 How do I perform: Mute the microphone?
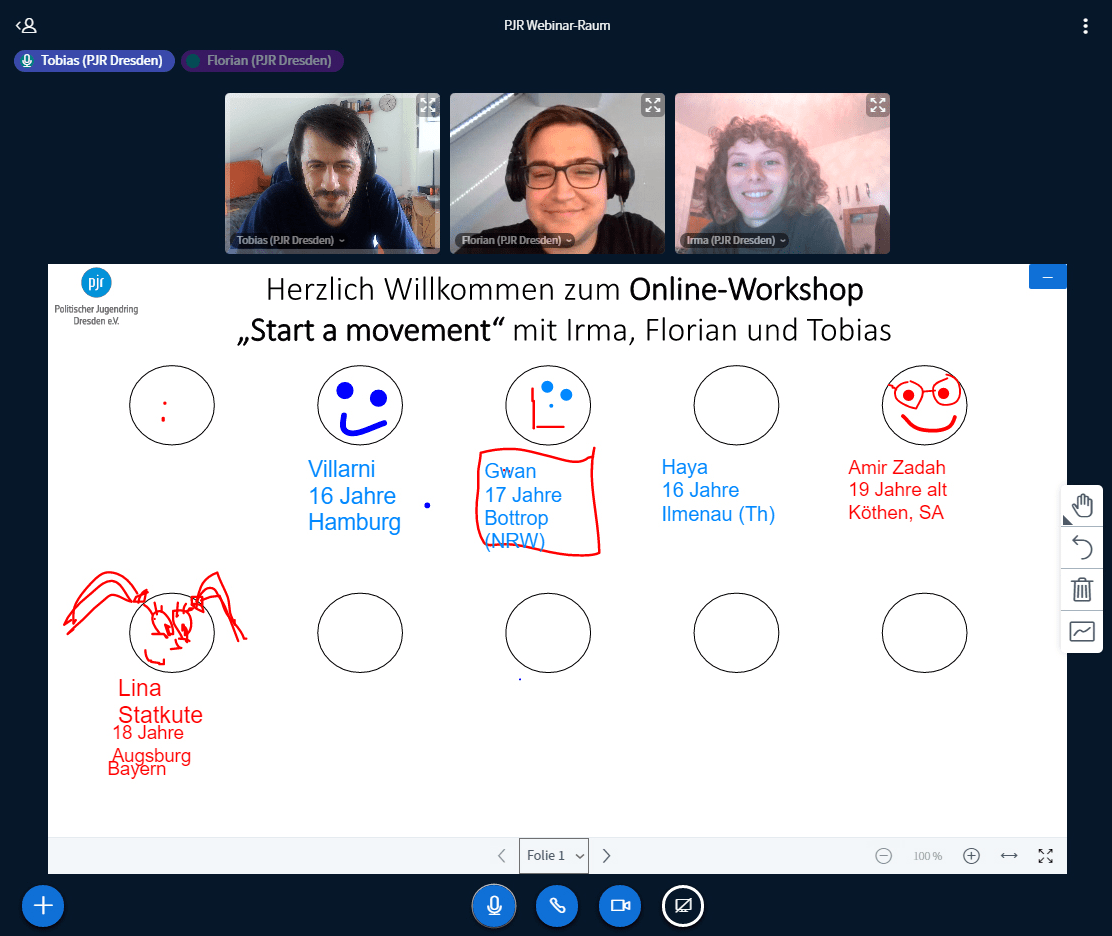click(494, 905)
